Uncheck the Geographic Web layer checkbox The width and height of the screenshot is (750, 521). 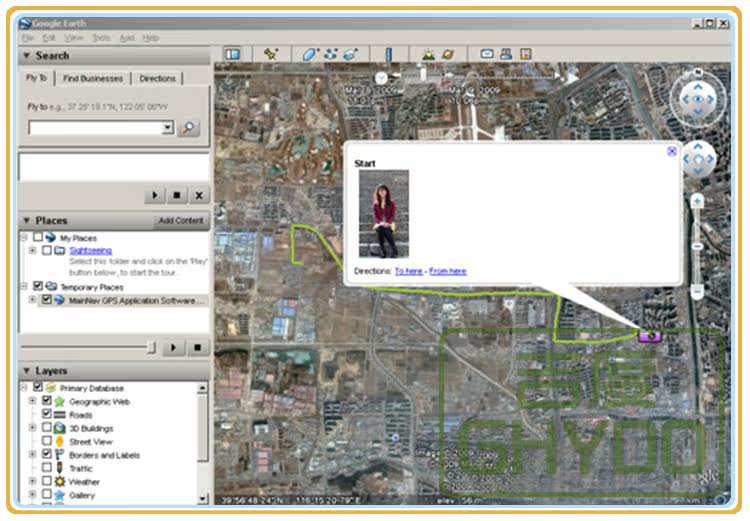click(x=46, y=400)
